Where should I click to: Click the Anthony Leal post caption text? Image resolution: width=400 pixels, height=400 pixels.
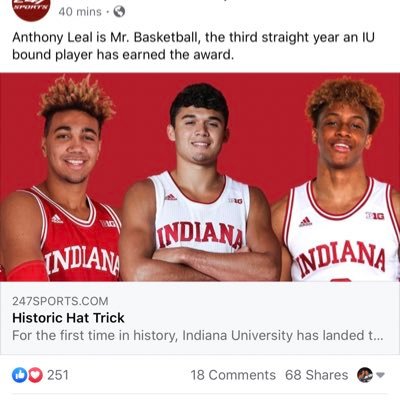193,46
